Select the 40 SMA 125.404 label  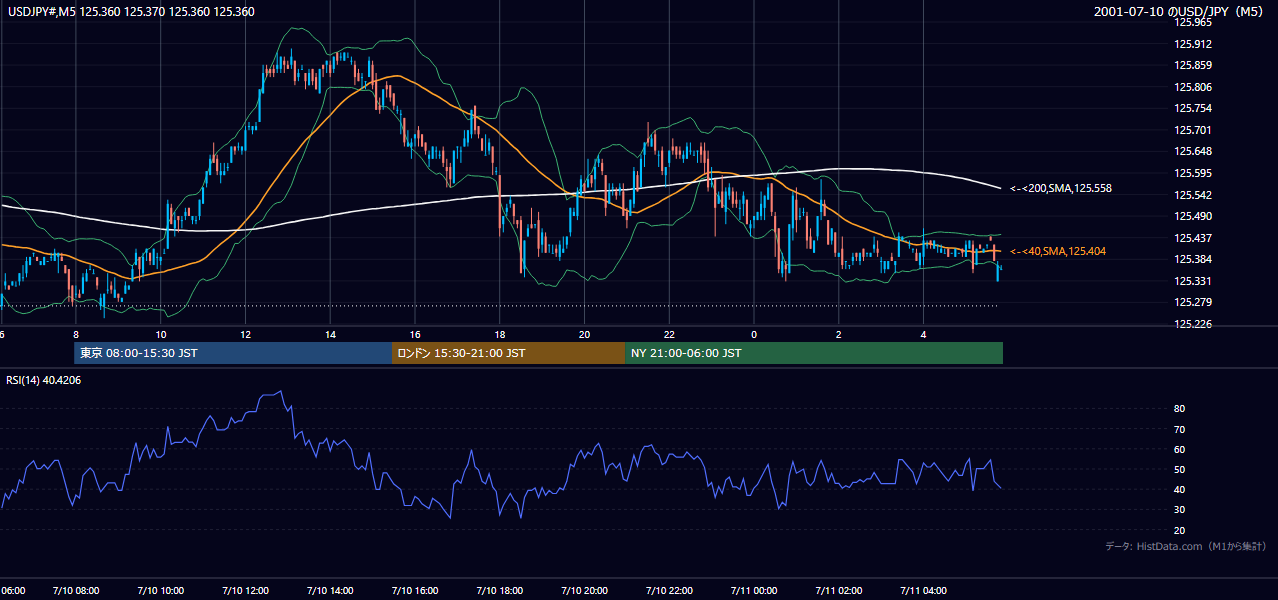[1058, 251]
